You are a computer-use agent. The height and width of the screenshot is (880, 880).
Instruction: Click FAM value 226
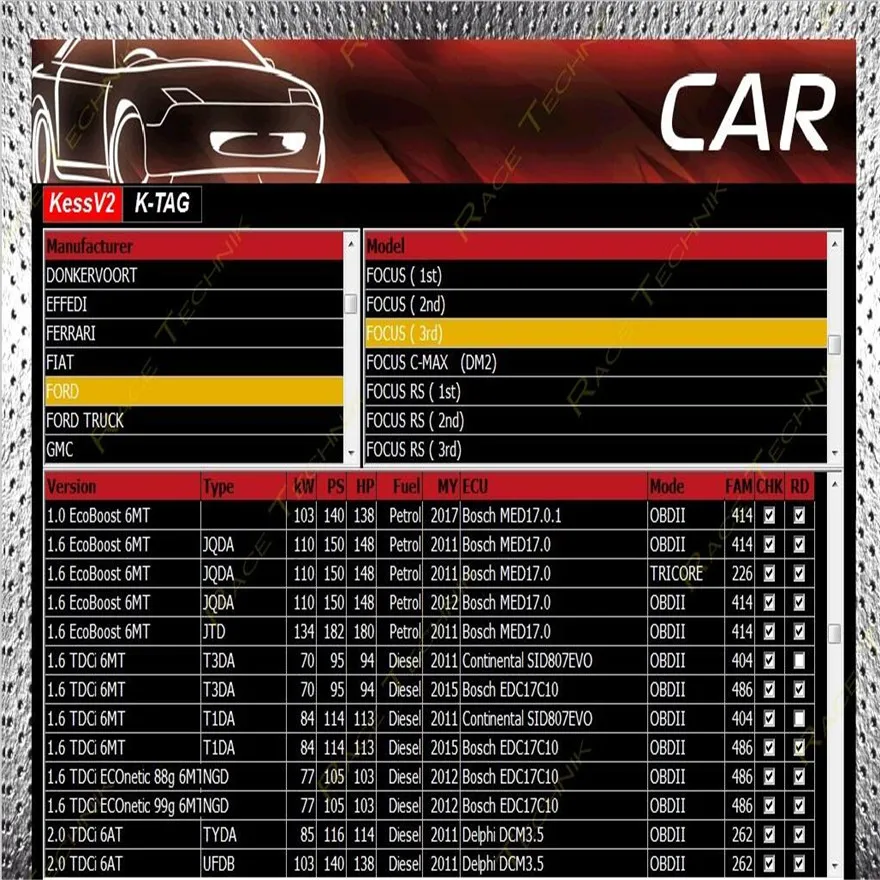(739, 574)
